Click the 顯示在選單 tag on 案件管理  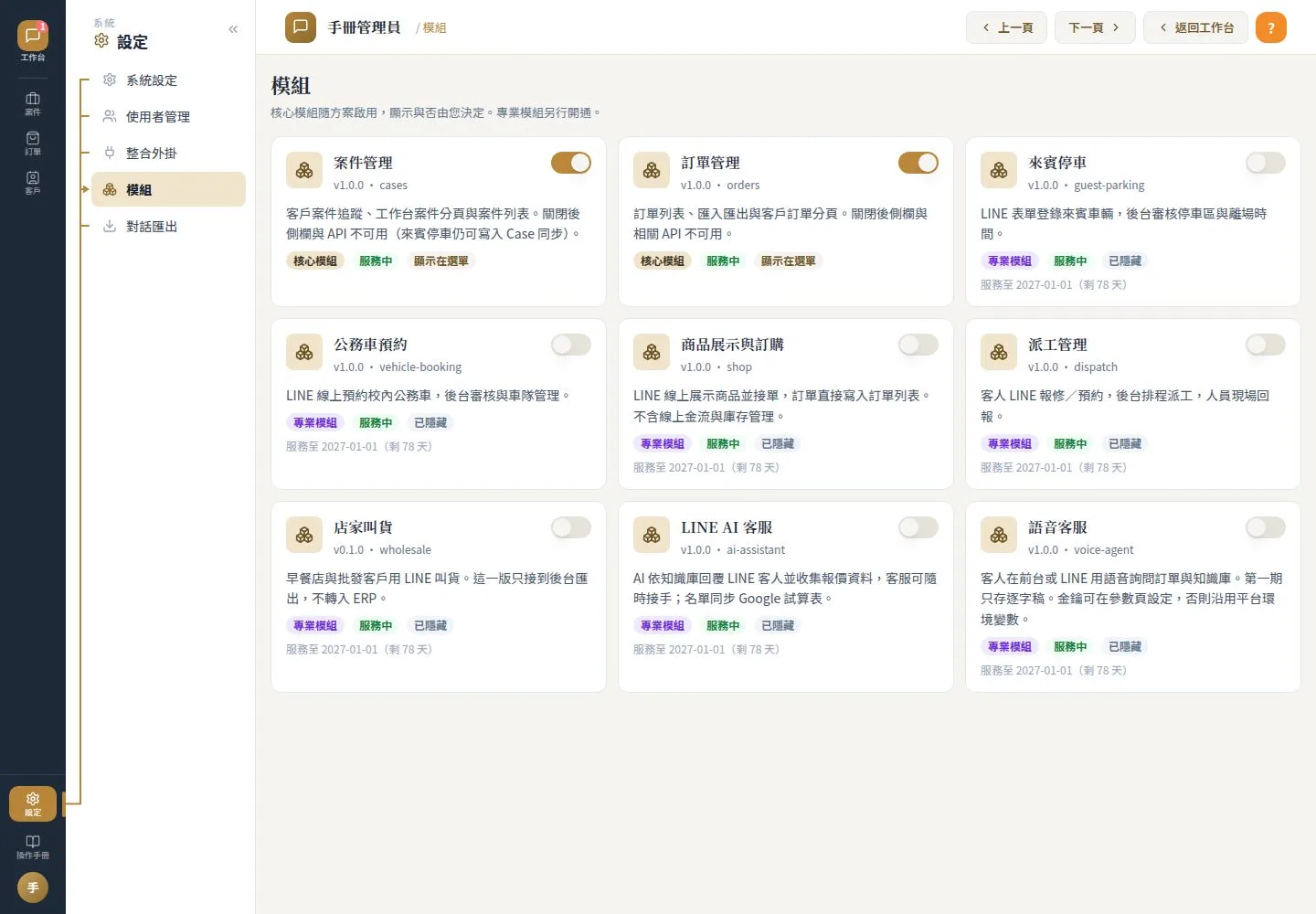tap(441, 261)
